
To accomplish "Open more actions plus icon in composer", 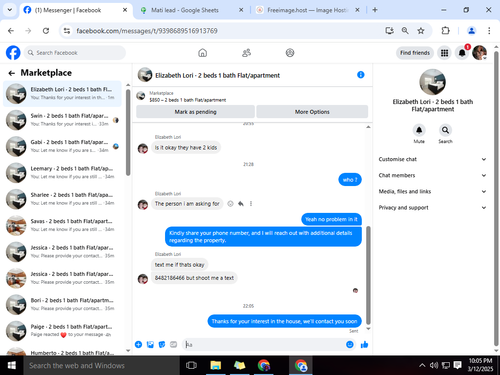I will point(138,344).
